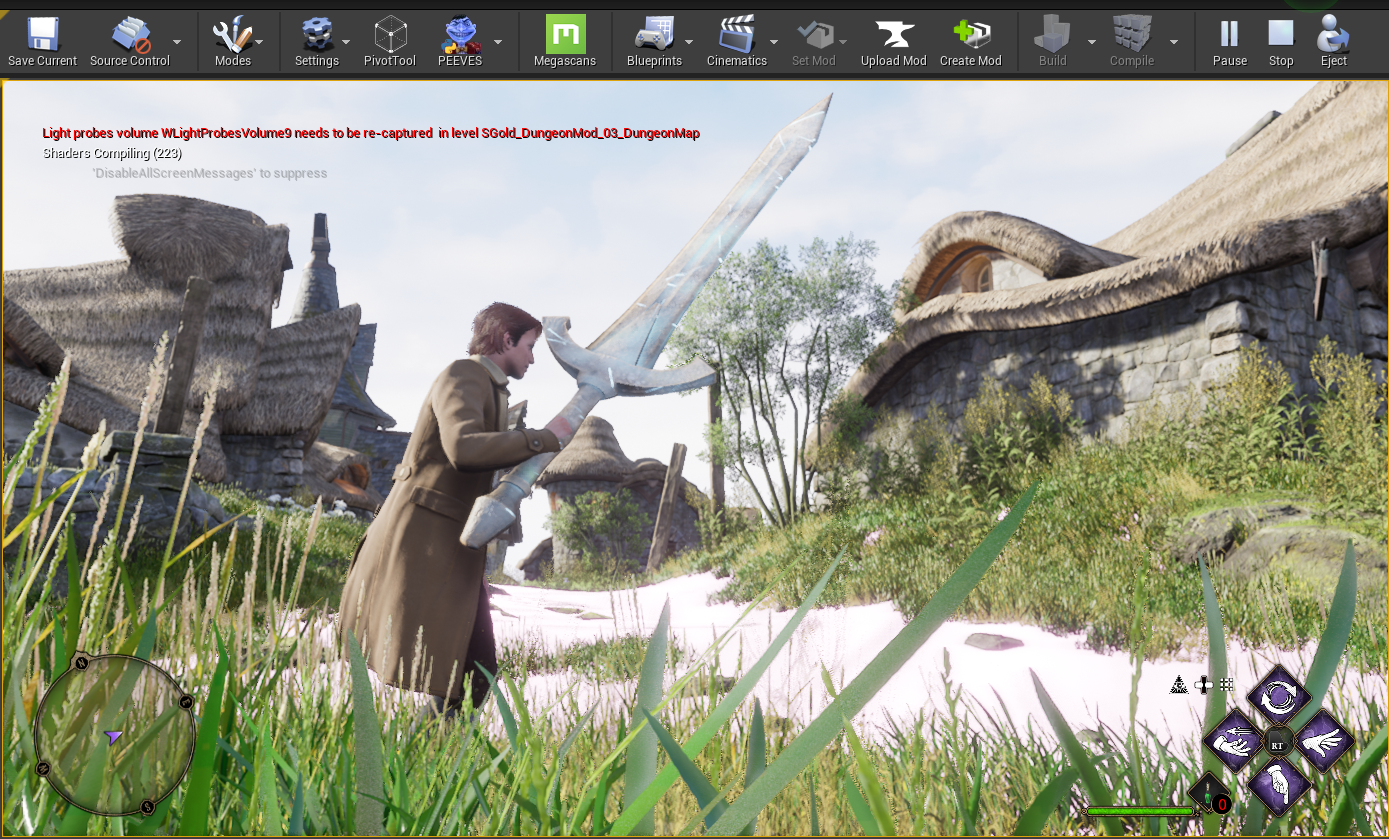Viewport: 1389px width, 839px height.
Task: Open the Settings gear icon
Action: [317, 35]
